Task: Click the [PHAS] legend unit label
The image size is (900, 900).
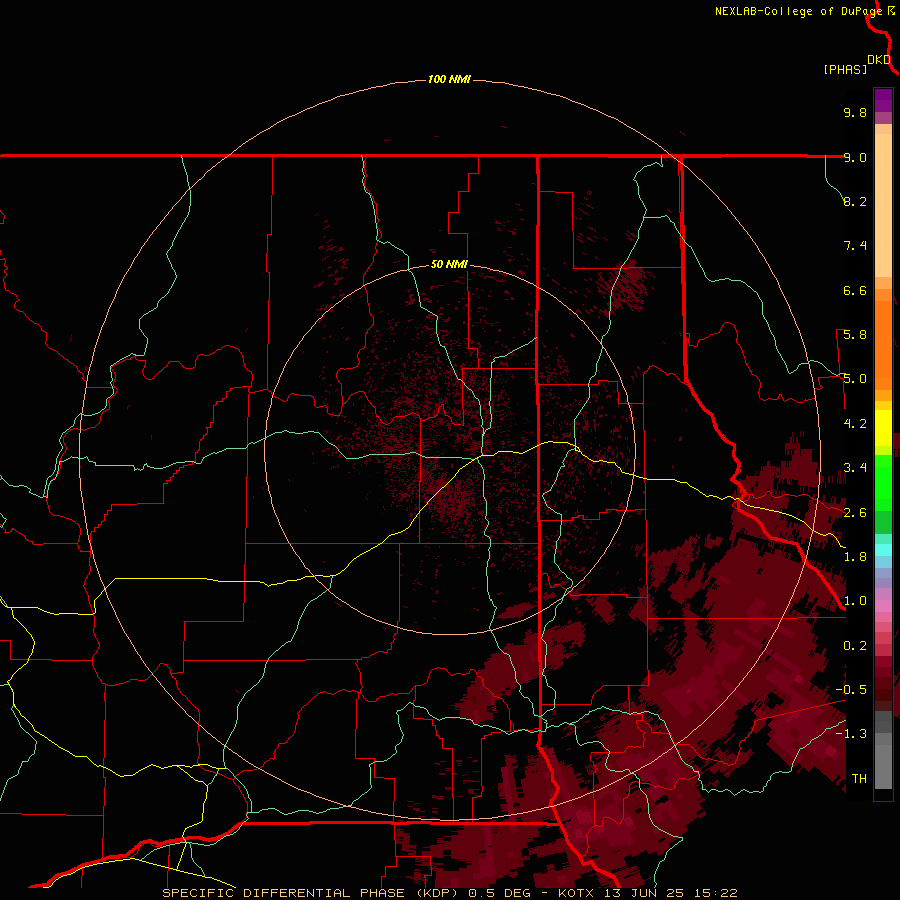Action: click(845, 69)
